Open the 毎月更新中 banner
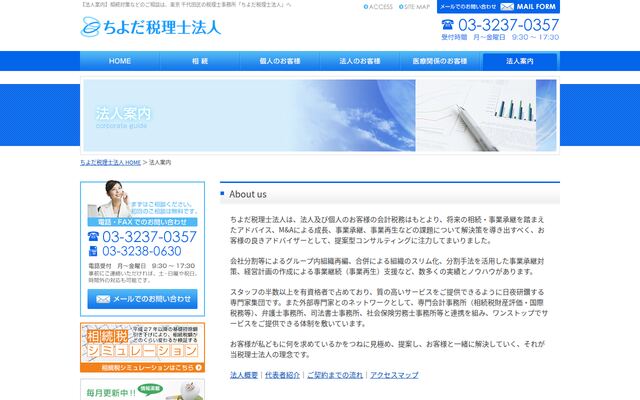640x400 pixels. click(142, 389)
